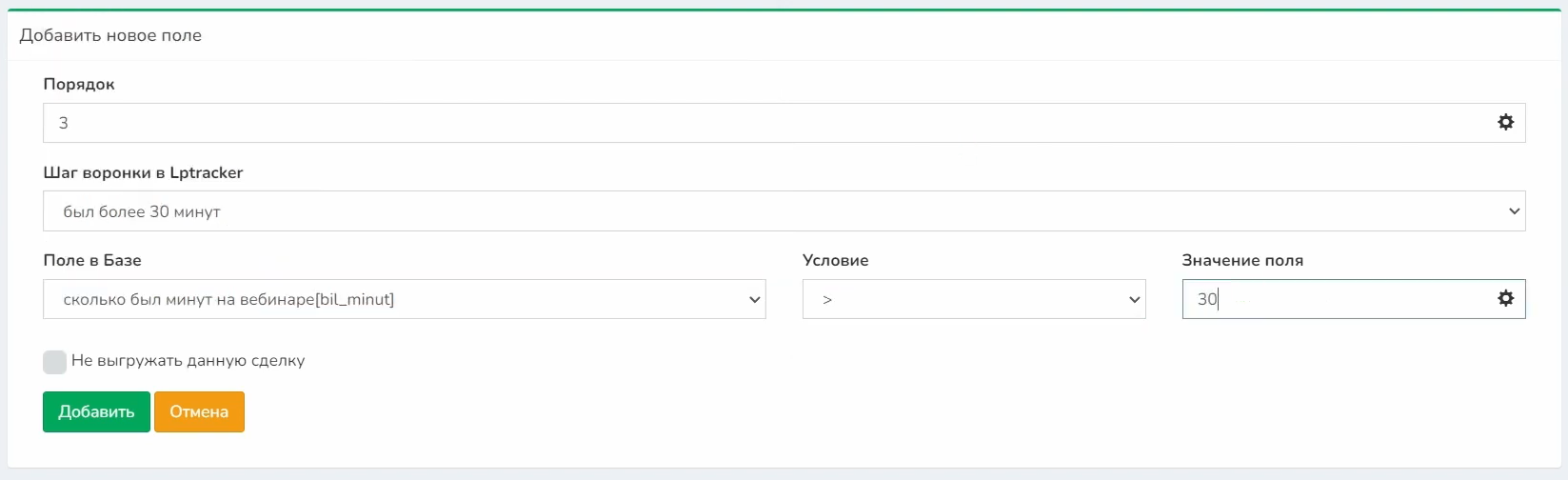Click the Условие label
1568x480 pixels.
(x=835, y=260)
